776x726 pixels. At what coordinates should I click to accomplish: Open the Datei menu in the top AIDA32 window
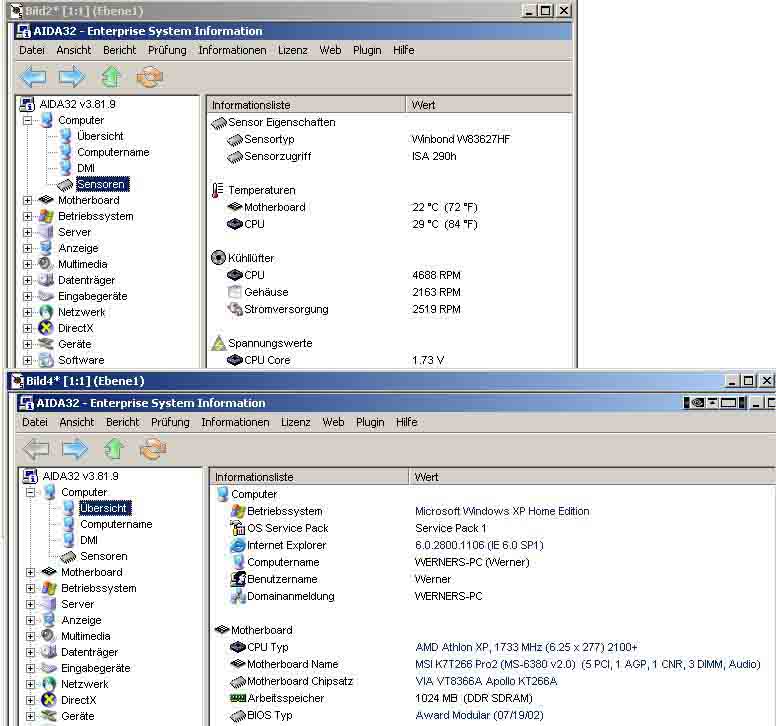pyautogui.click(x=32, y=50)
